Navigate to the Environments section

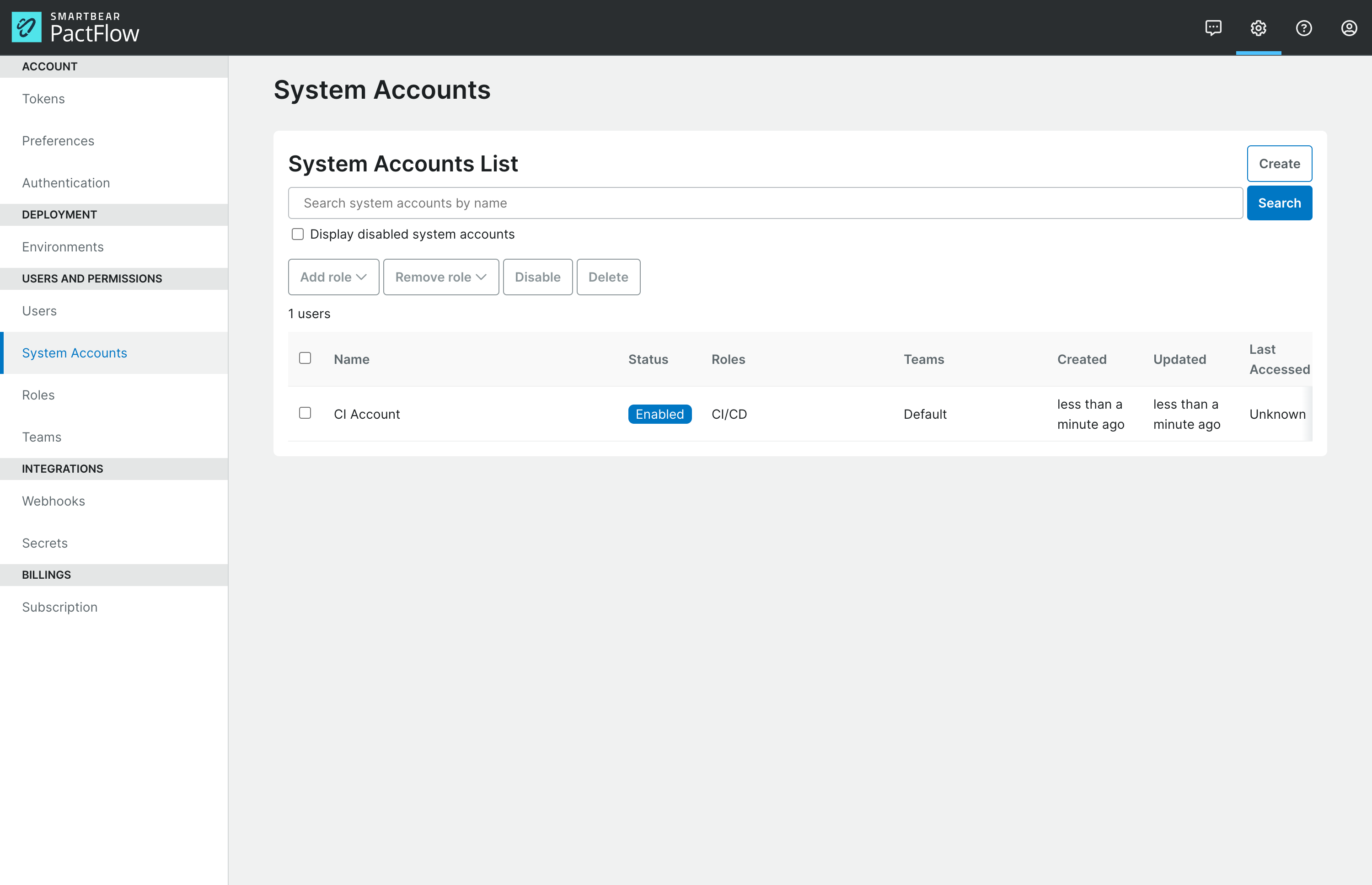click(x=63, y=246)
